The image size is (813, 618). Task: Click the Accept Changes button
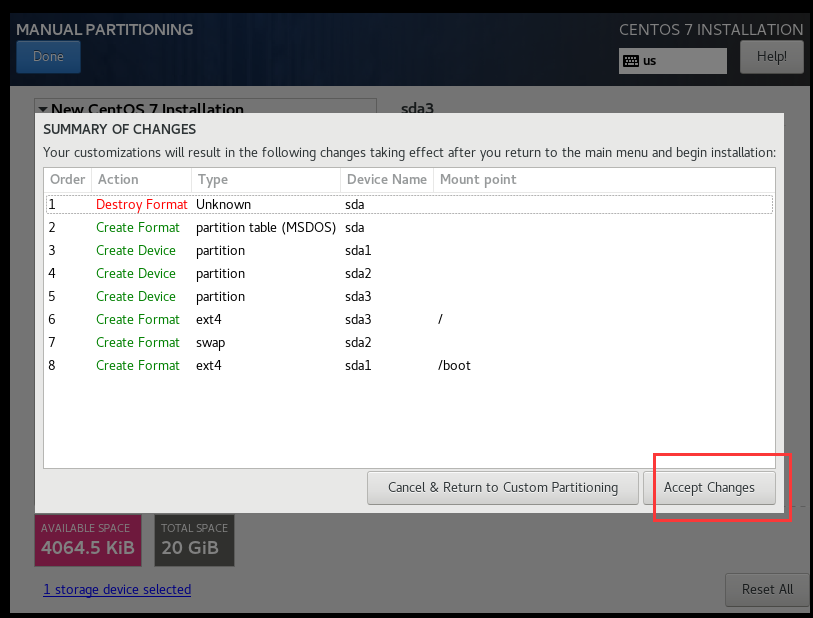coord(709,488)
